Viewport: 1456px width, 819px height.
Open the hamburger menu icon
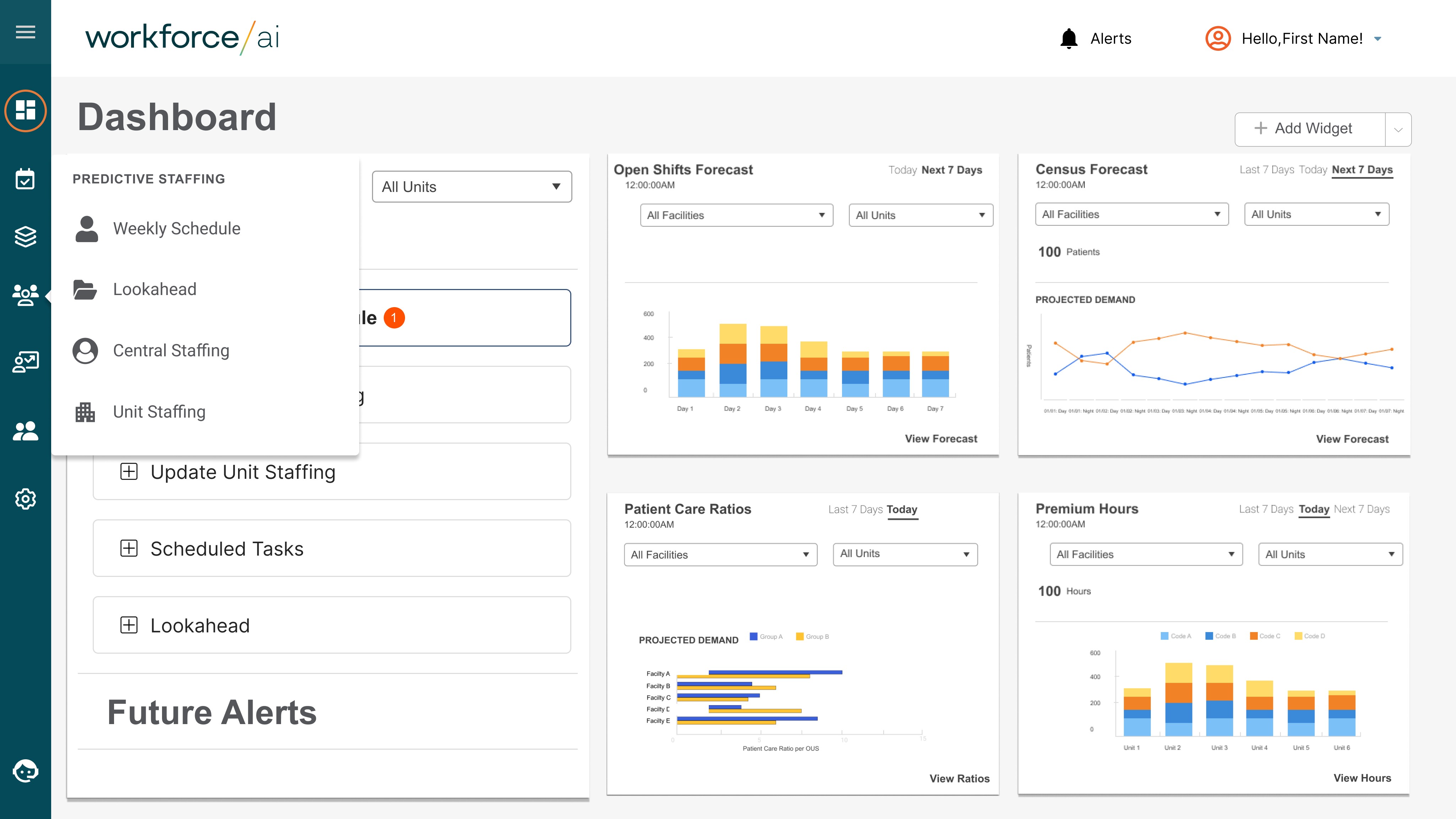pyautogui.click(x=26, y=32)
